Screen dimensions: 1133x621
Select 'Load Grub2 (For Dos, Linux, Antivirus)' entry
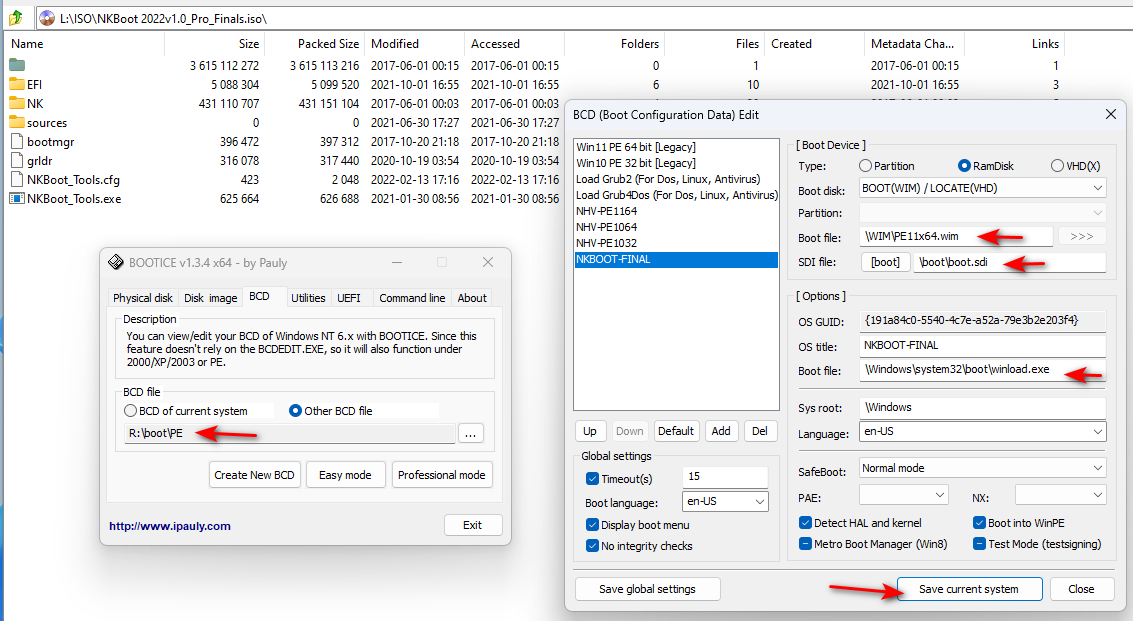(x=668, y=179)
